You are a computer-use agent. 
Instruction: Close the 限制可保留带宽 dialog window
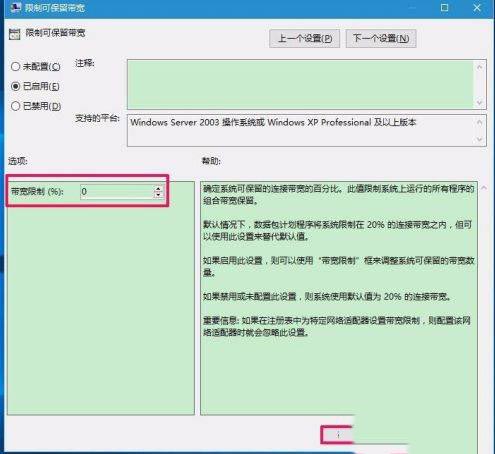[477, 7]
